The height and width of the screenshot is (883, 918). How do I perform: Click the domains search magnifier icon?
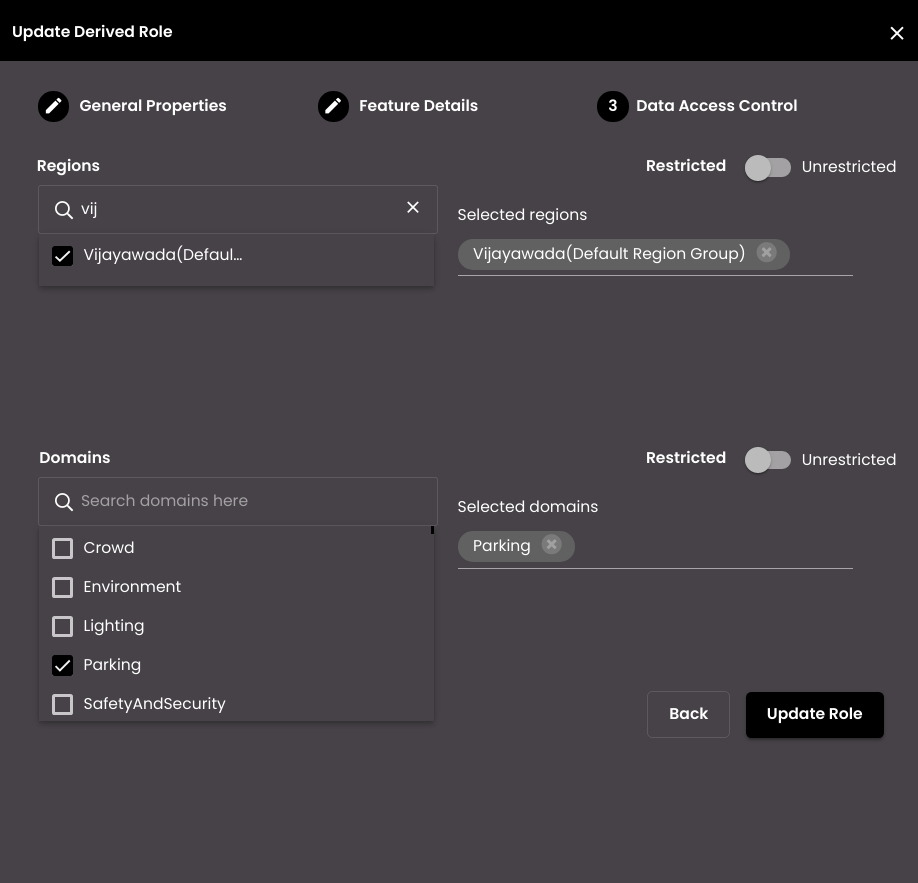[63, 502]
